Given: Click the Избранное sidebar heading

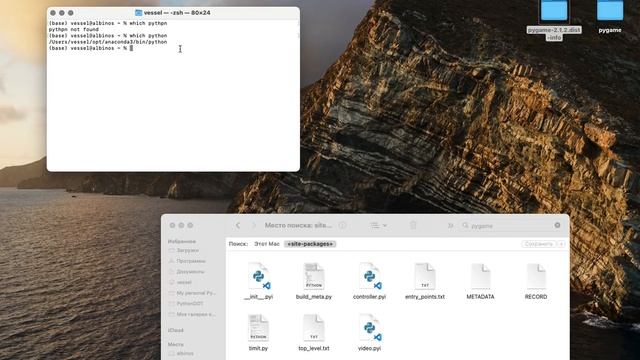Looking at the screenshot, I should tap(182, 241).
